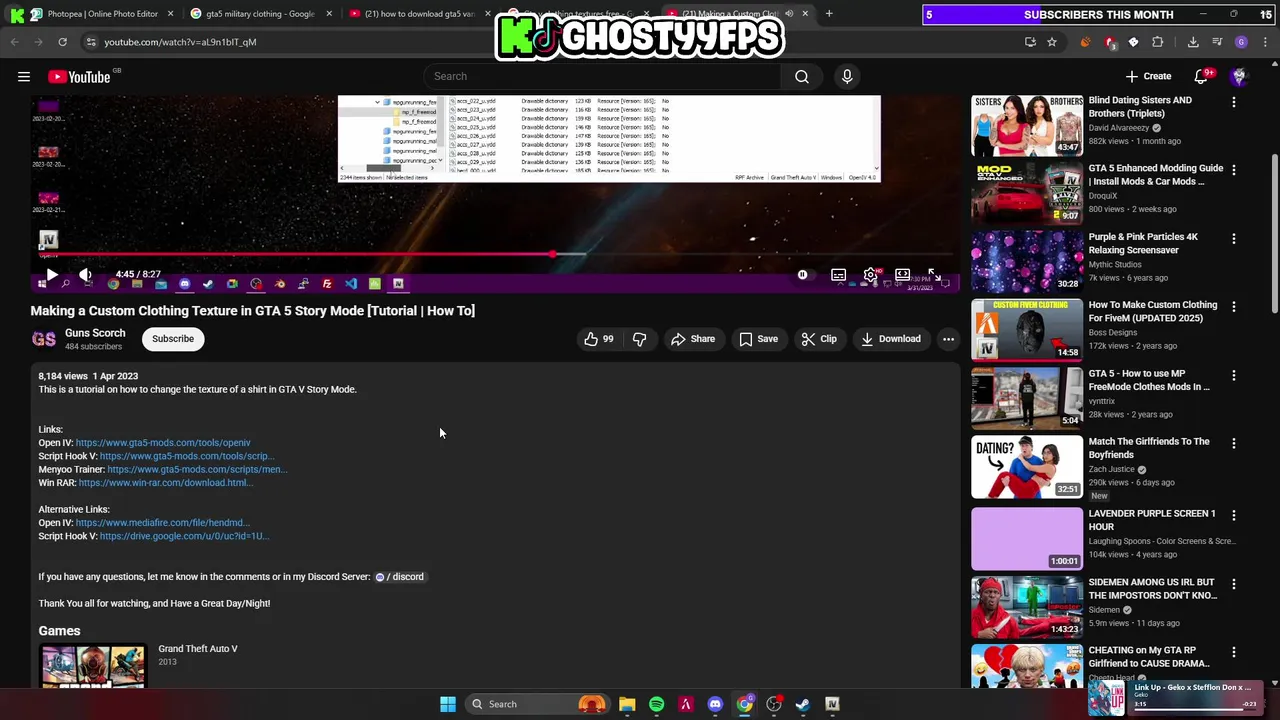This screenshot has width=1280, height=720.
Task: Open the Script Hook V Google Drive link
Action: (184, 536)
